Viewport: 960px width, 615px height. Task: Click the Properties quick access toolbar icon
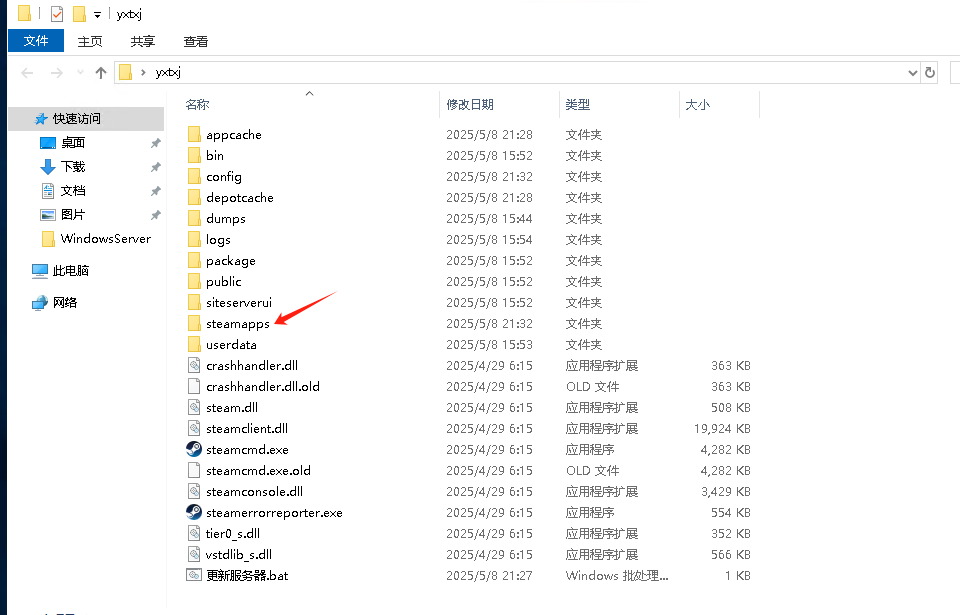point(57,13)
